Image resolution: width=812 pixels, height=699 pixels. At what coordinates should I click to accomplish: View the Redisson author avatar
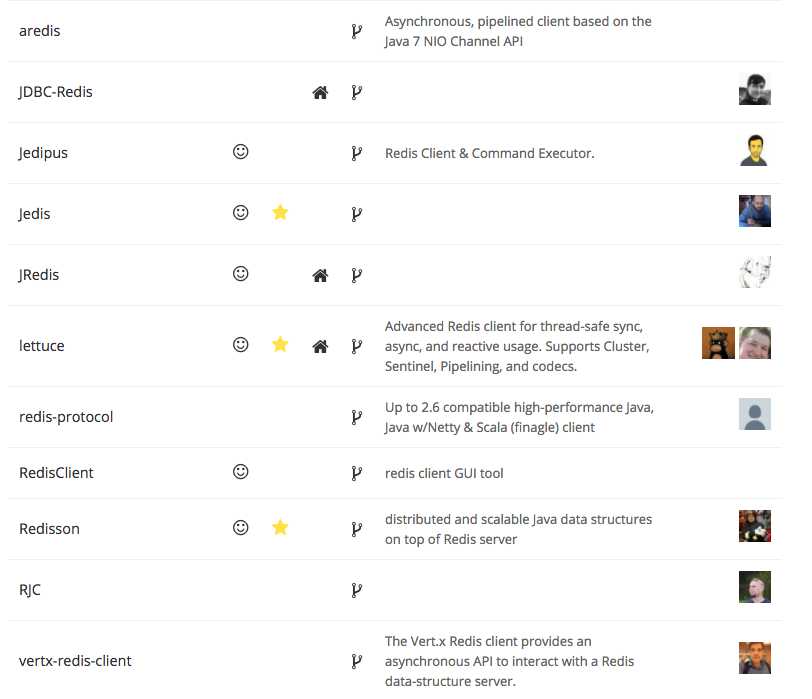[x=755, y=526]
